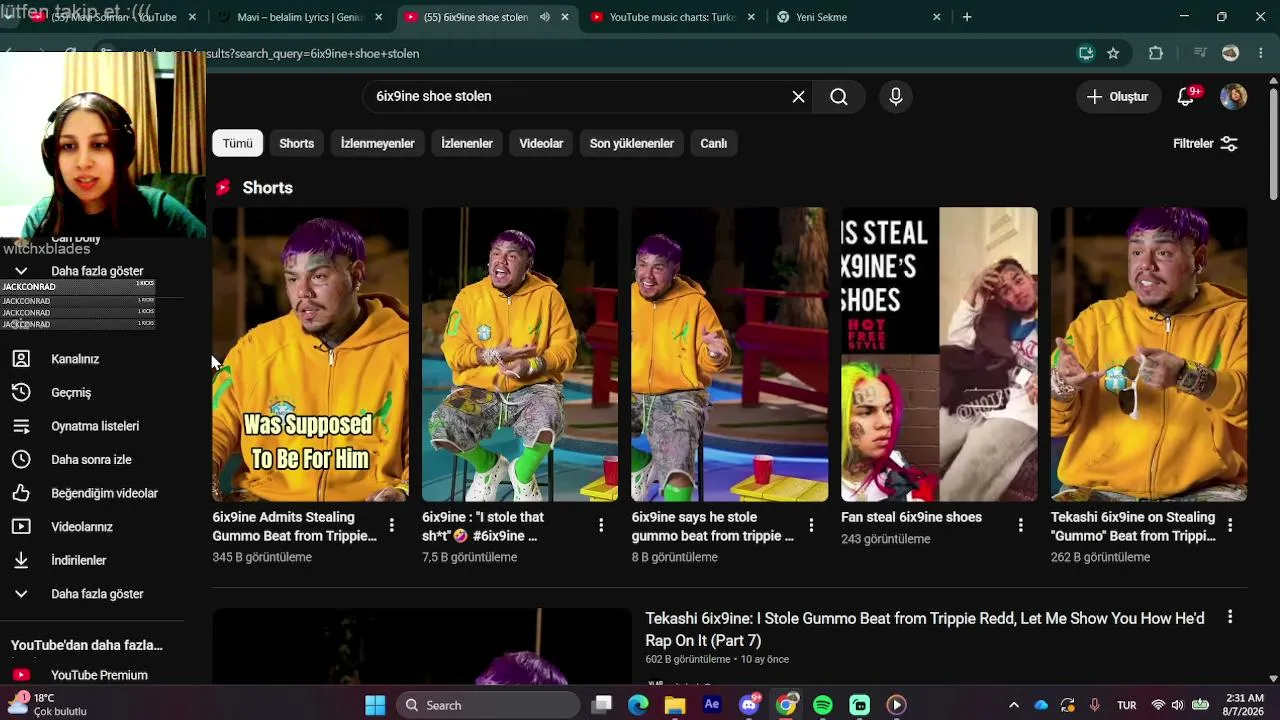Show hidden system tray icons
The image size is (1280, 720).
[1014, 705]
